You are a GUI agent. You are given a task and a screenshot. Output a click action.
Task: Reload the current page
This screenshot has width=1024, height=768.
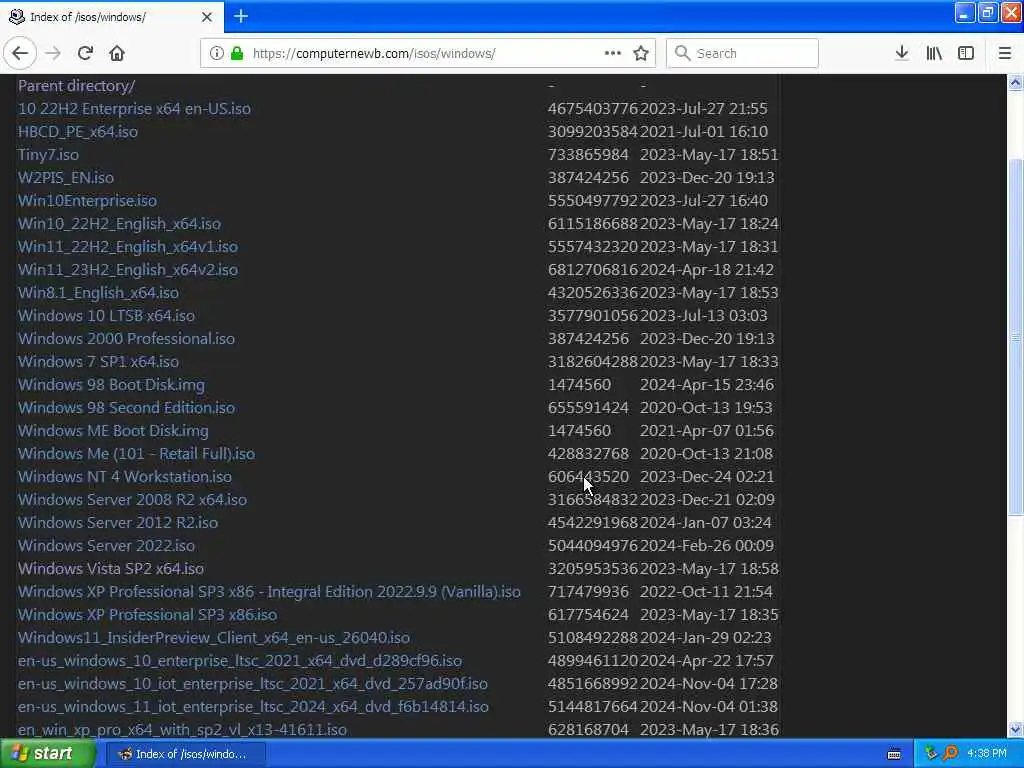click(x=85, y=54)
